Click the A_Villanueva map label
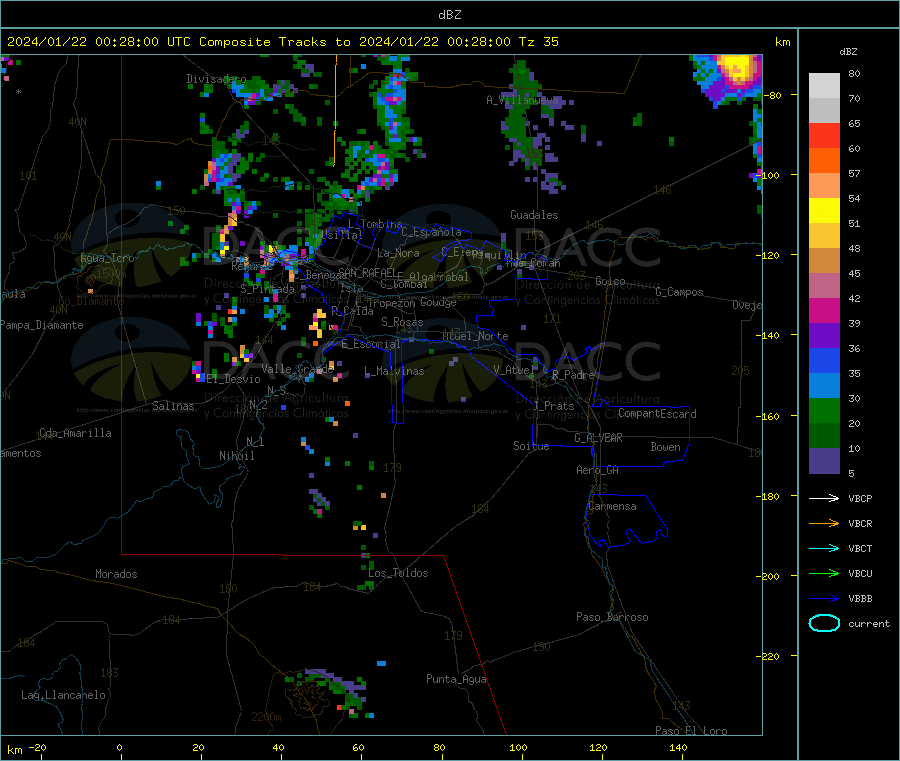 pyautogui.click(x=522, y=100)
